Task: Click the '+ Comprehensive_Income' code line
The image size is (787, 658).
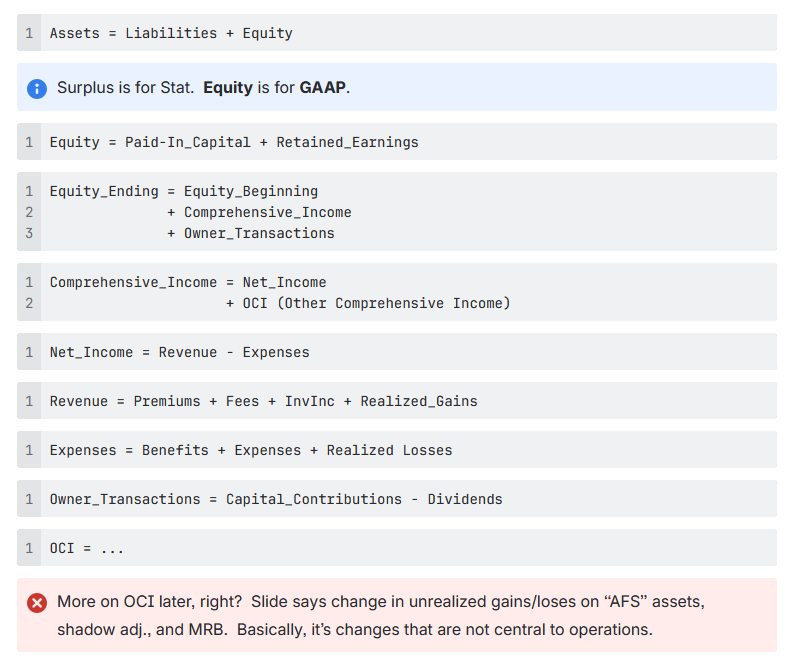Action: click(259, 212)
